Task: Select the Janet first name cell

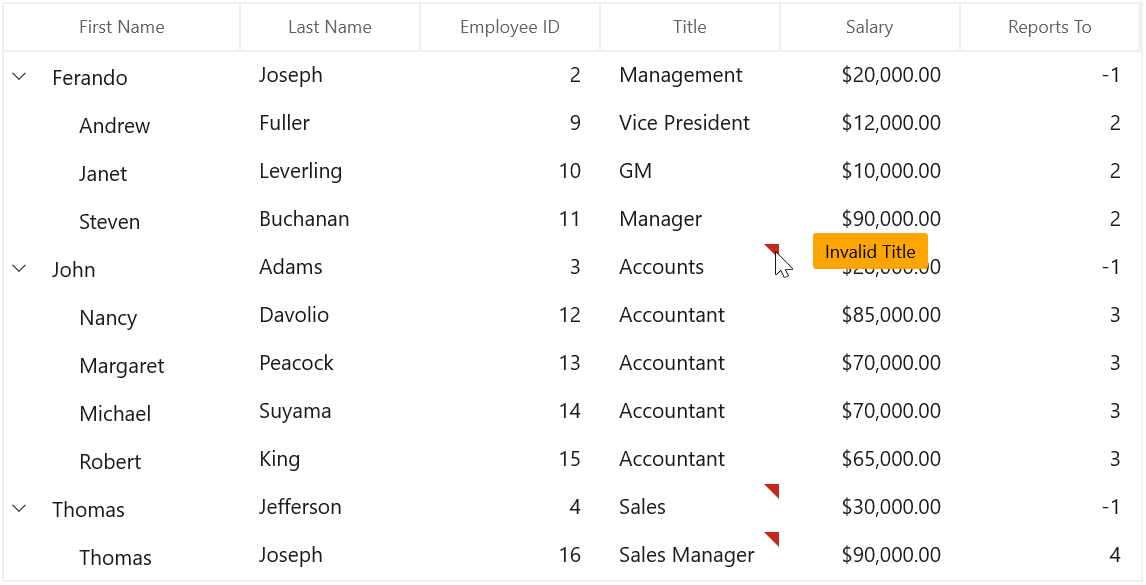Action: pyautogui.click(x=121, y=172)
